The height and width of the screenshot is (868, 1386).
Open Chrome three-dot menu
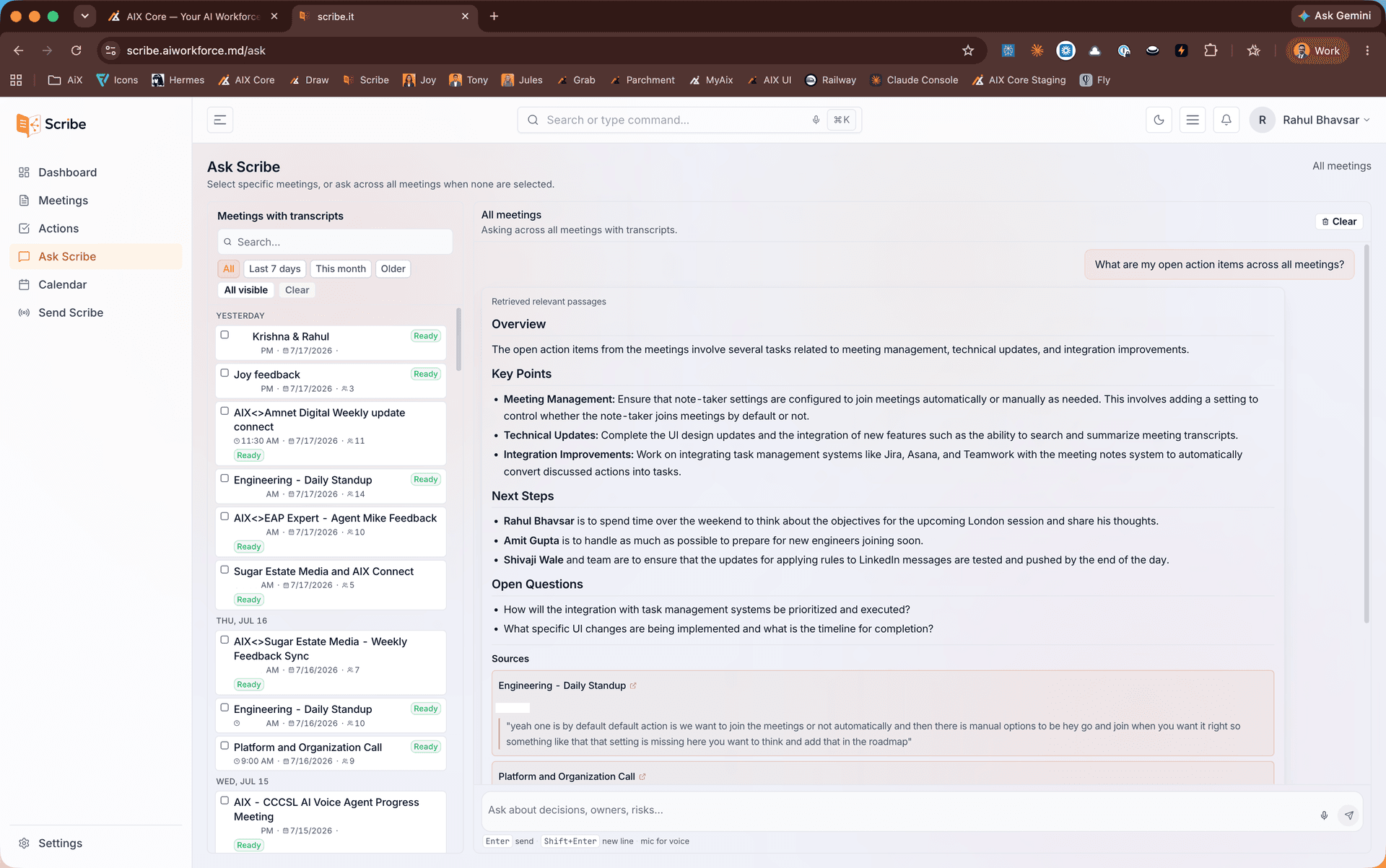point(1367,51)
